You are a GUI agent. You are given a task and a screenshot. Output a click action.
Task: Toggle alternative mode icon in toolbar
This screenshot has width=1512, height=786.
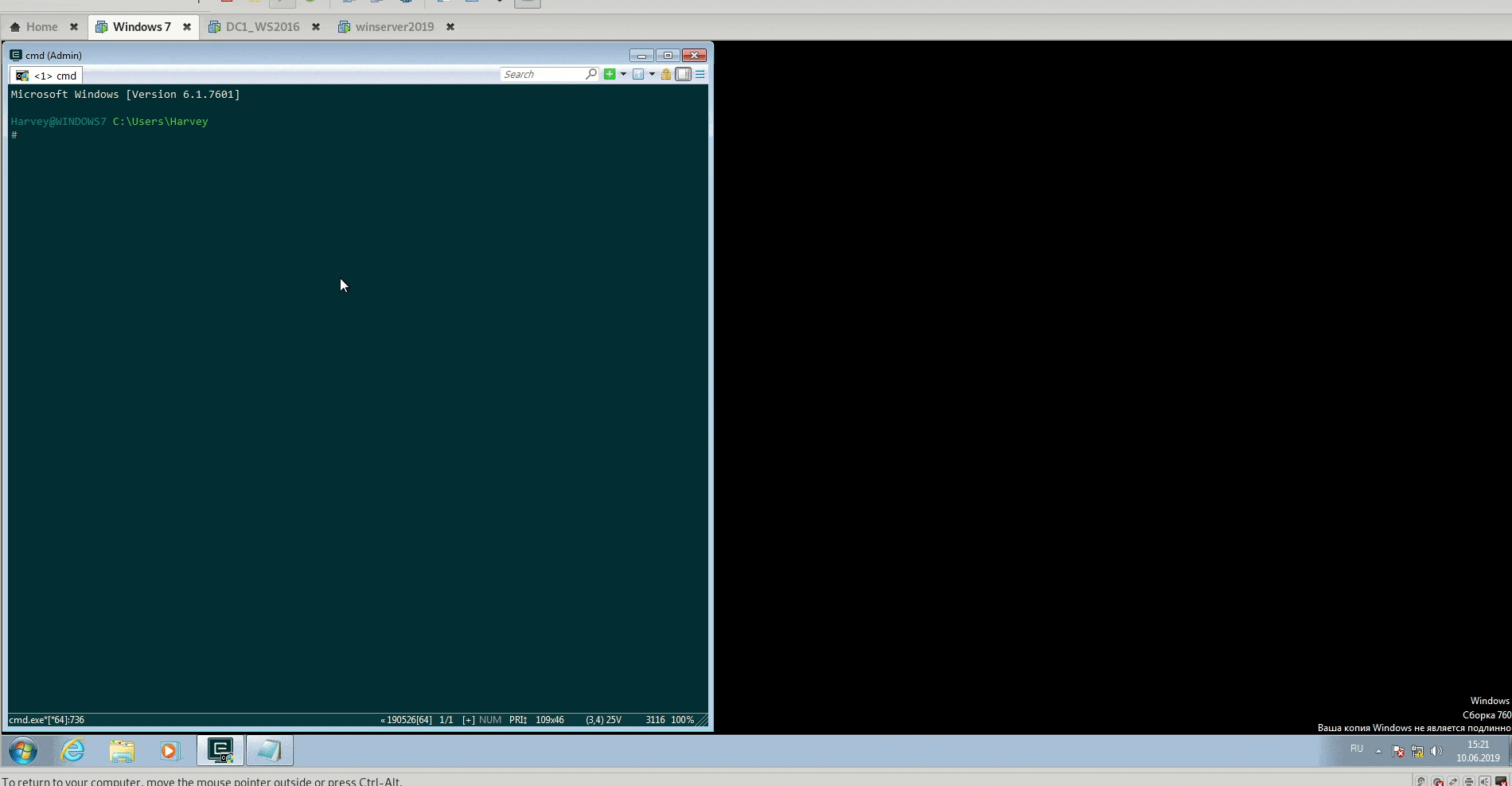(x=683, y=74)
